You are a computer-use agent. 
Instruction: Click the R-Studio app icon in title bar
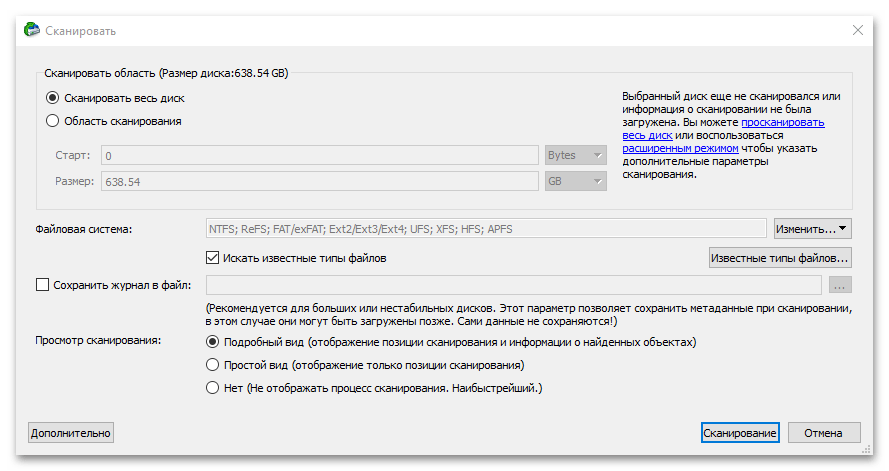32,30
